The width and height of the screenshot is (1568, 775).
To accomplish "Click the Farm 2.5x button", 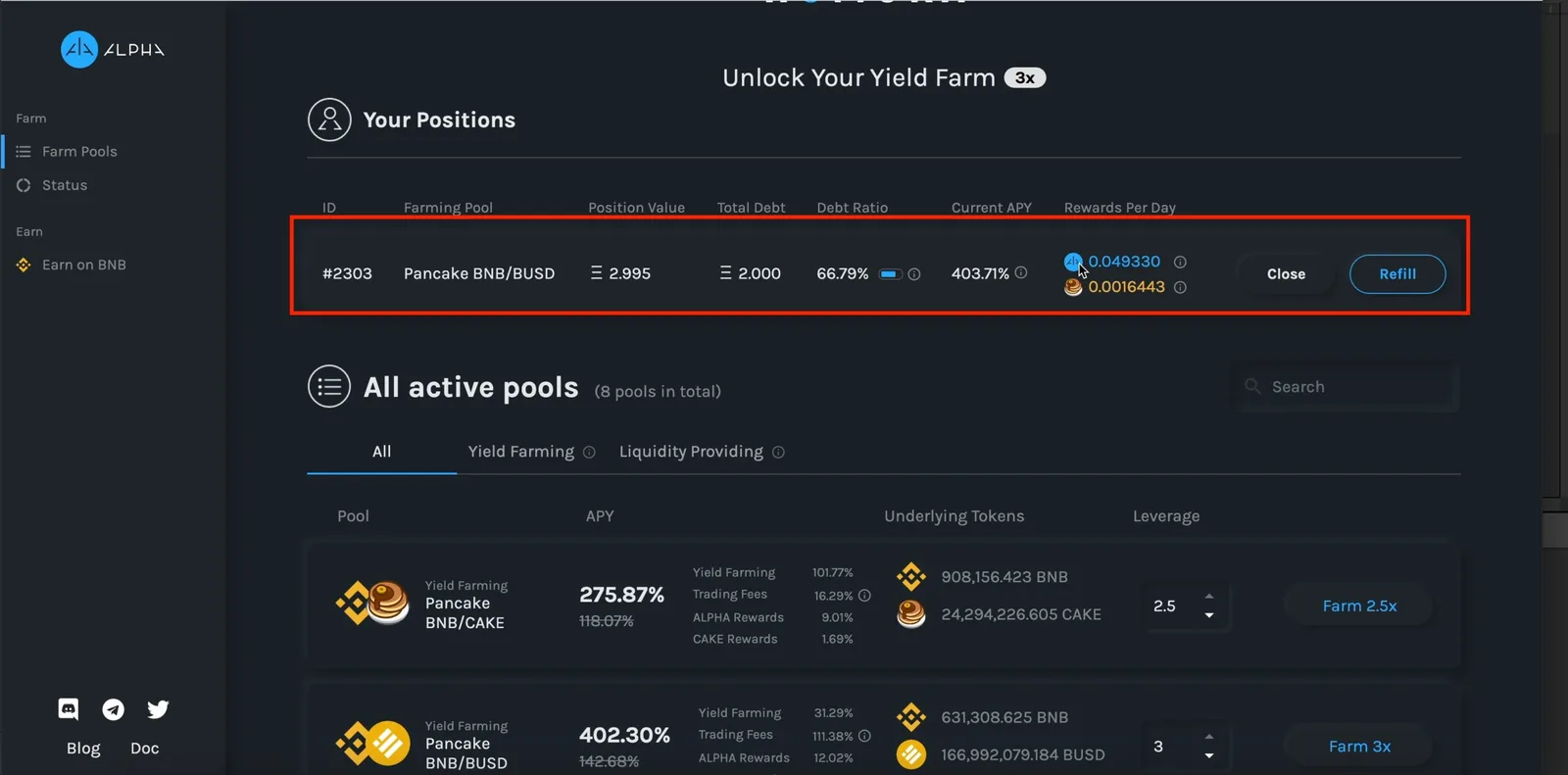I will pyautogui.click(x=1359, y=605).
